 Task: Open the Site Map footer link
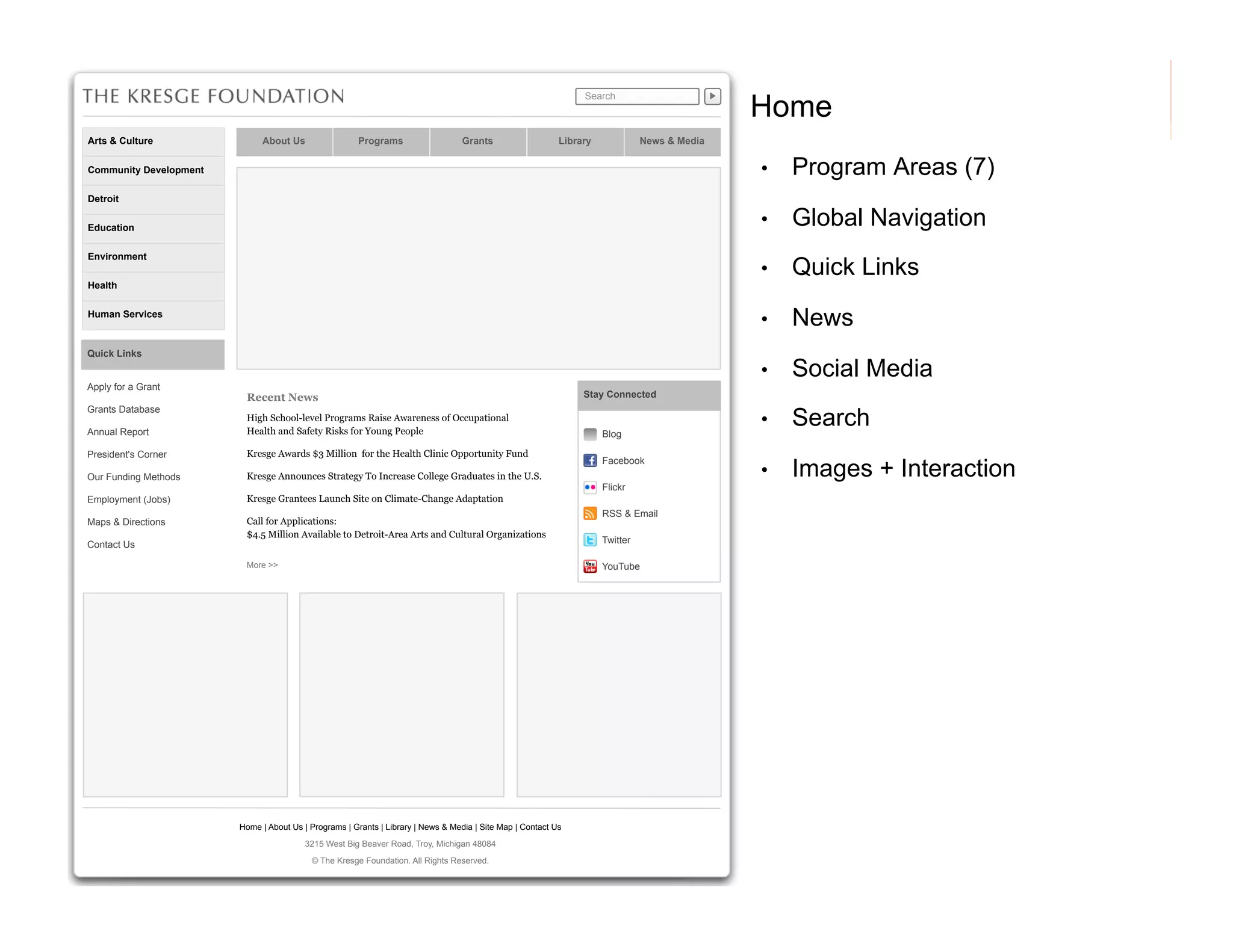[495, 827]
